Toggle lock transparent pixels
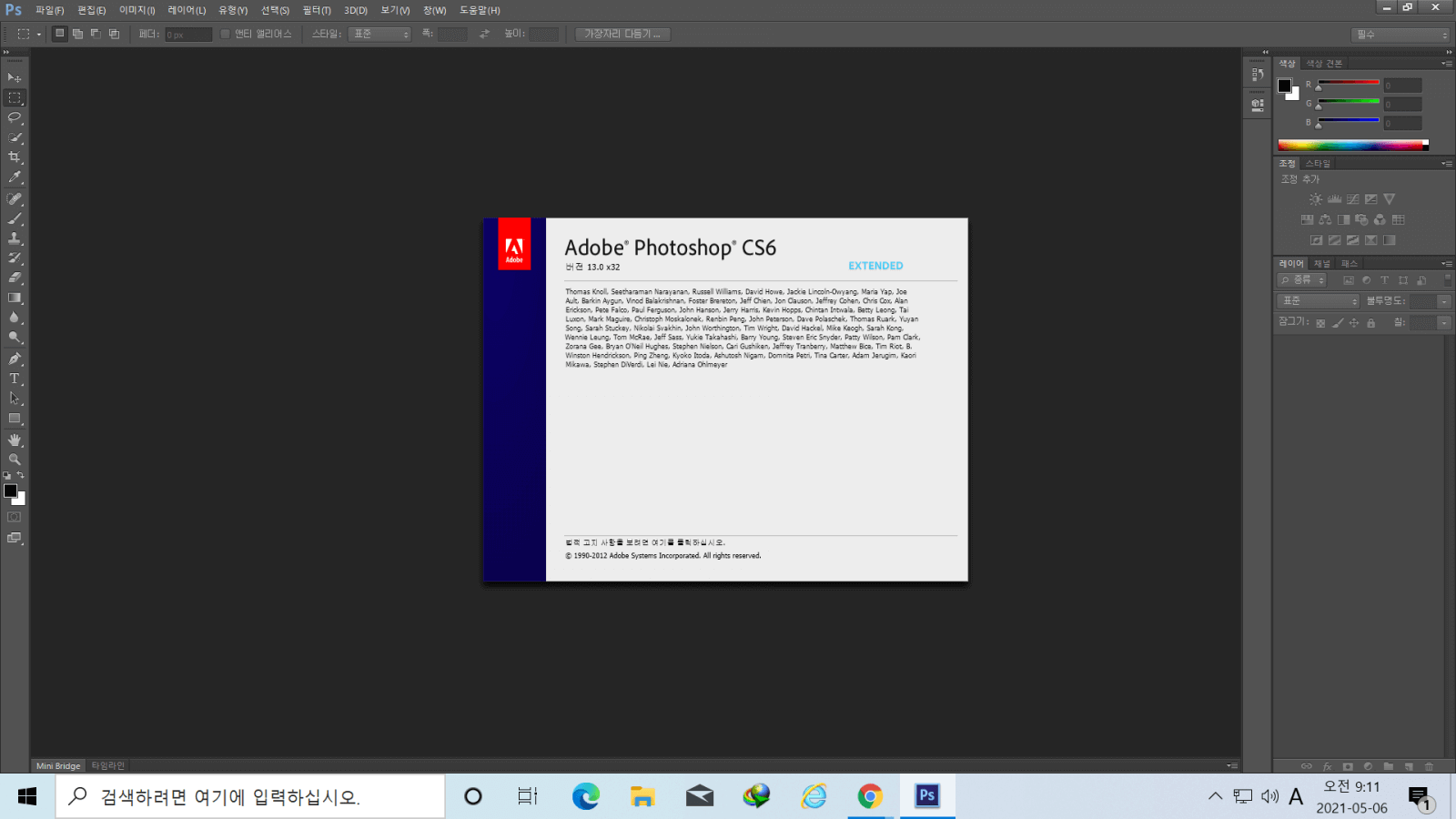 (x=1320, y=323)
